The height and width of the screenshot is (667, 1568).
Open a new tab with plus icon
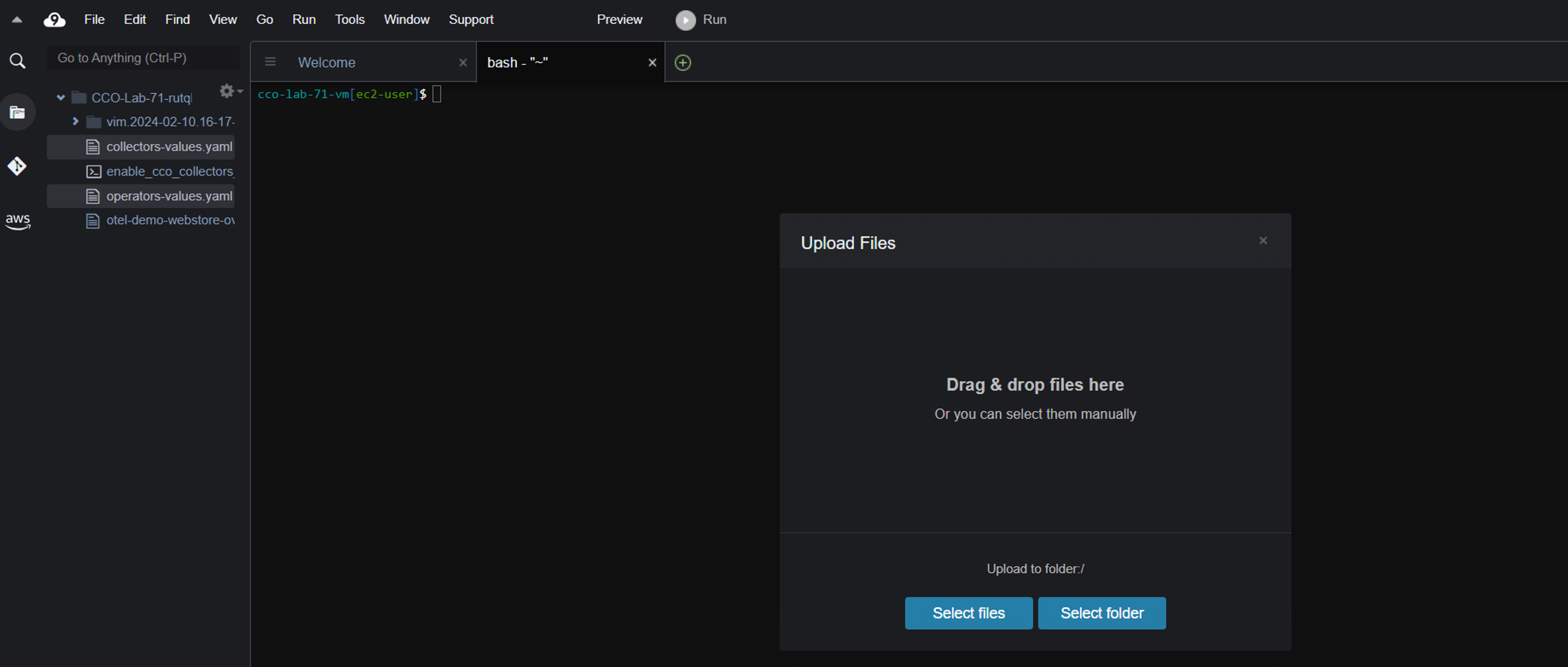(x=683, y=62)
